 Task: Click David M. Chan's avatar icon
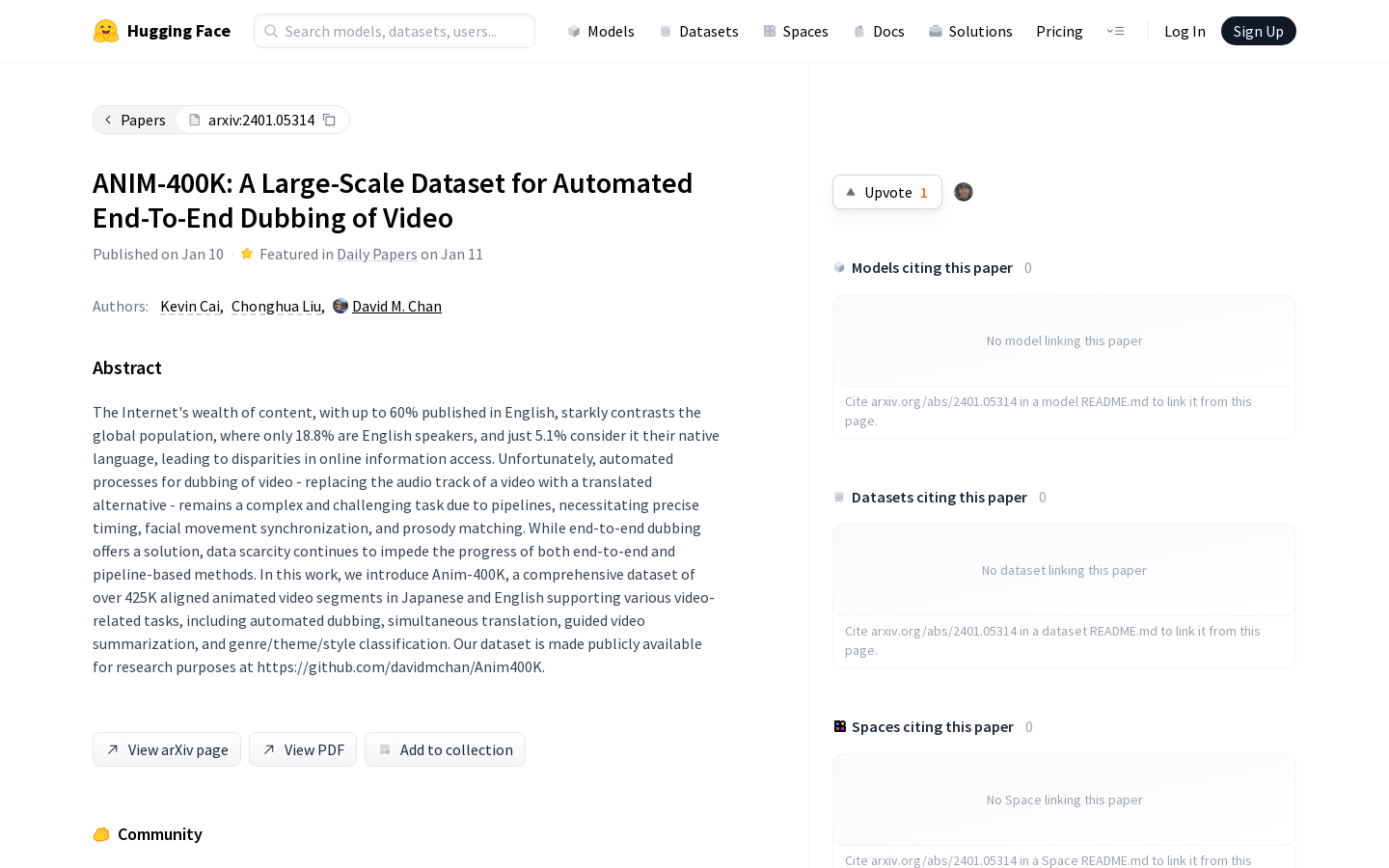click(x=340, y=306)
